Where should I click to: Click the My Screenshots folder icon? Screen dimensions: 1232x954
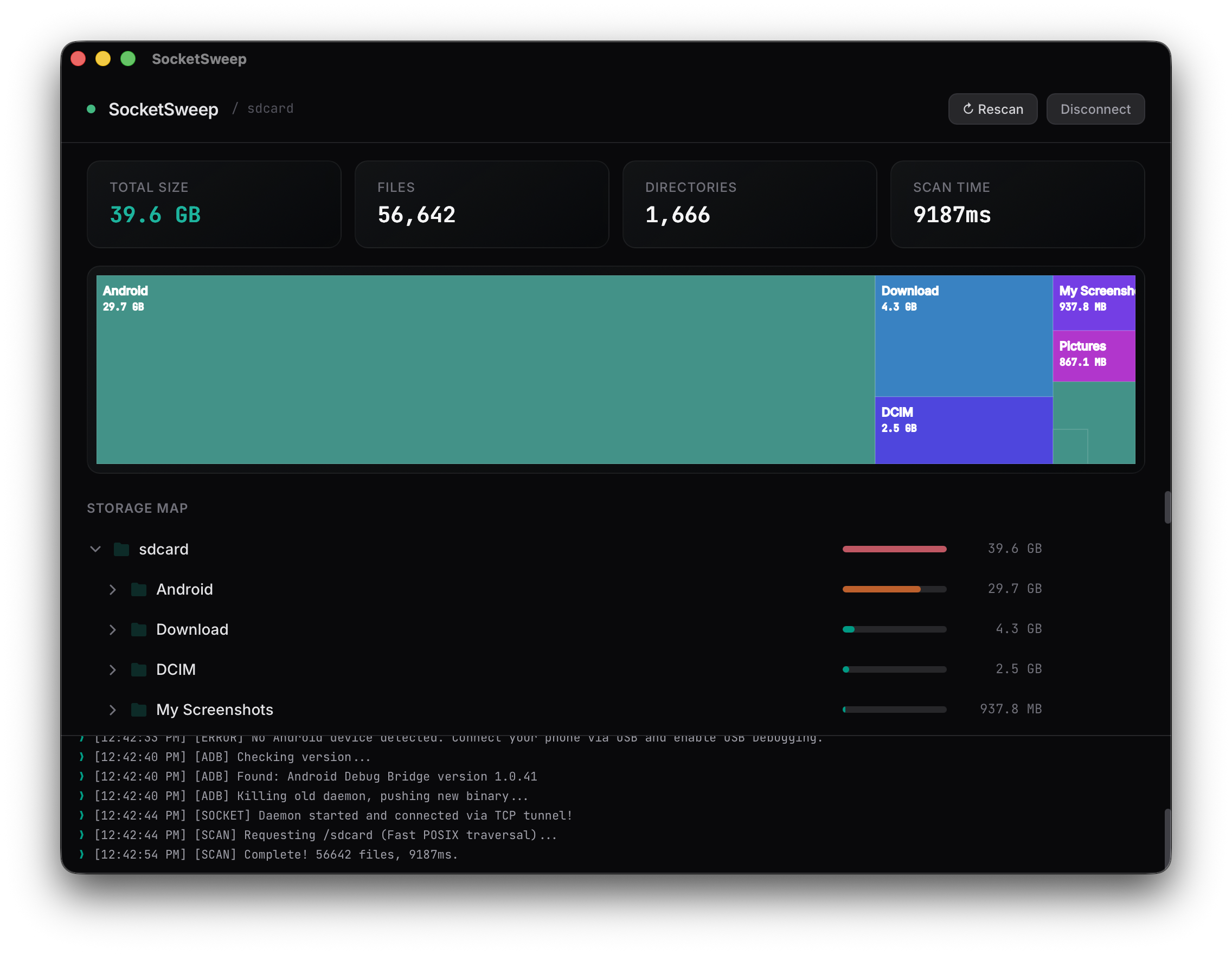pos(138,710)
